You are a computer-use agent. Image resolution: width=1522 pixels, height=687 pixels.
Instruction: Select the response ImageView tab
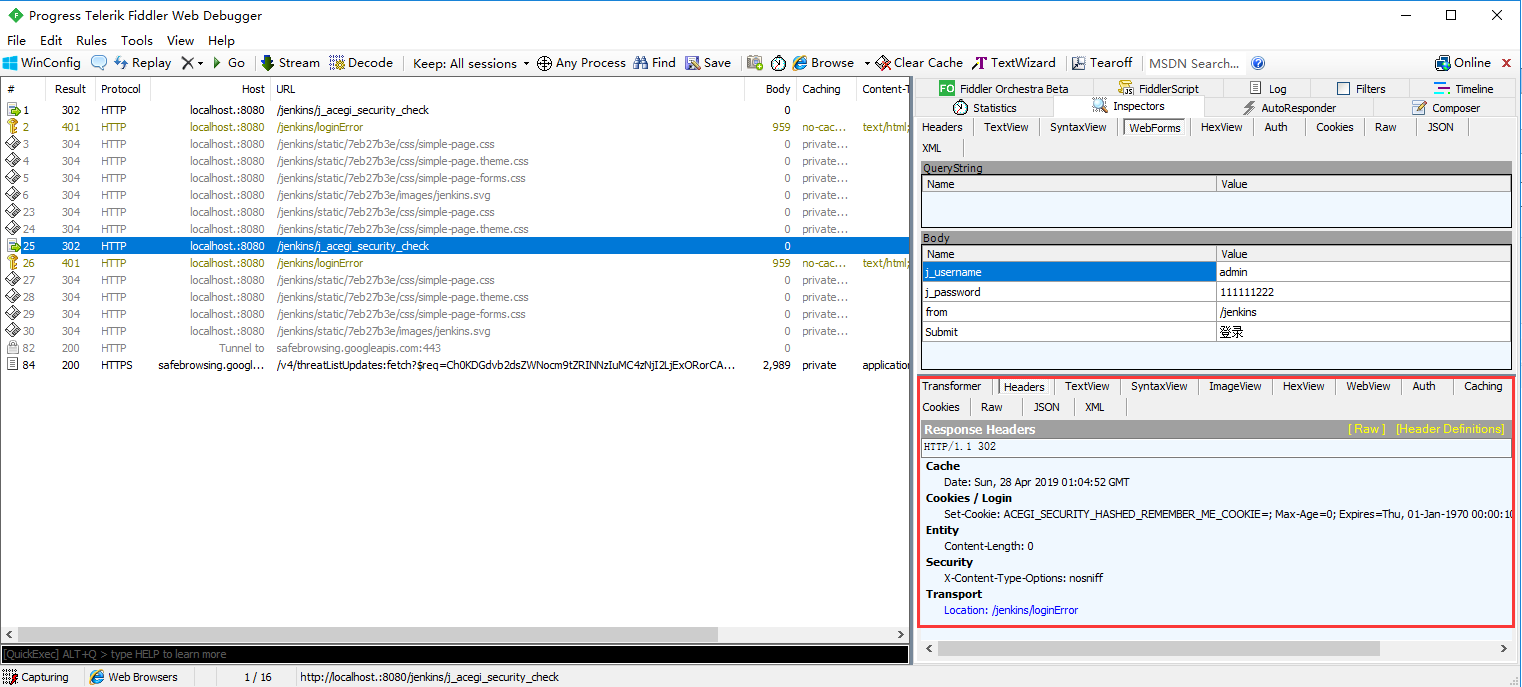1235,386
